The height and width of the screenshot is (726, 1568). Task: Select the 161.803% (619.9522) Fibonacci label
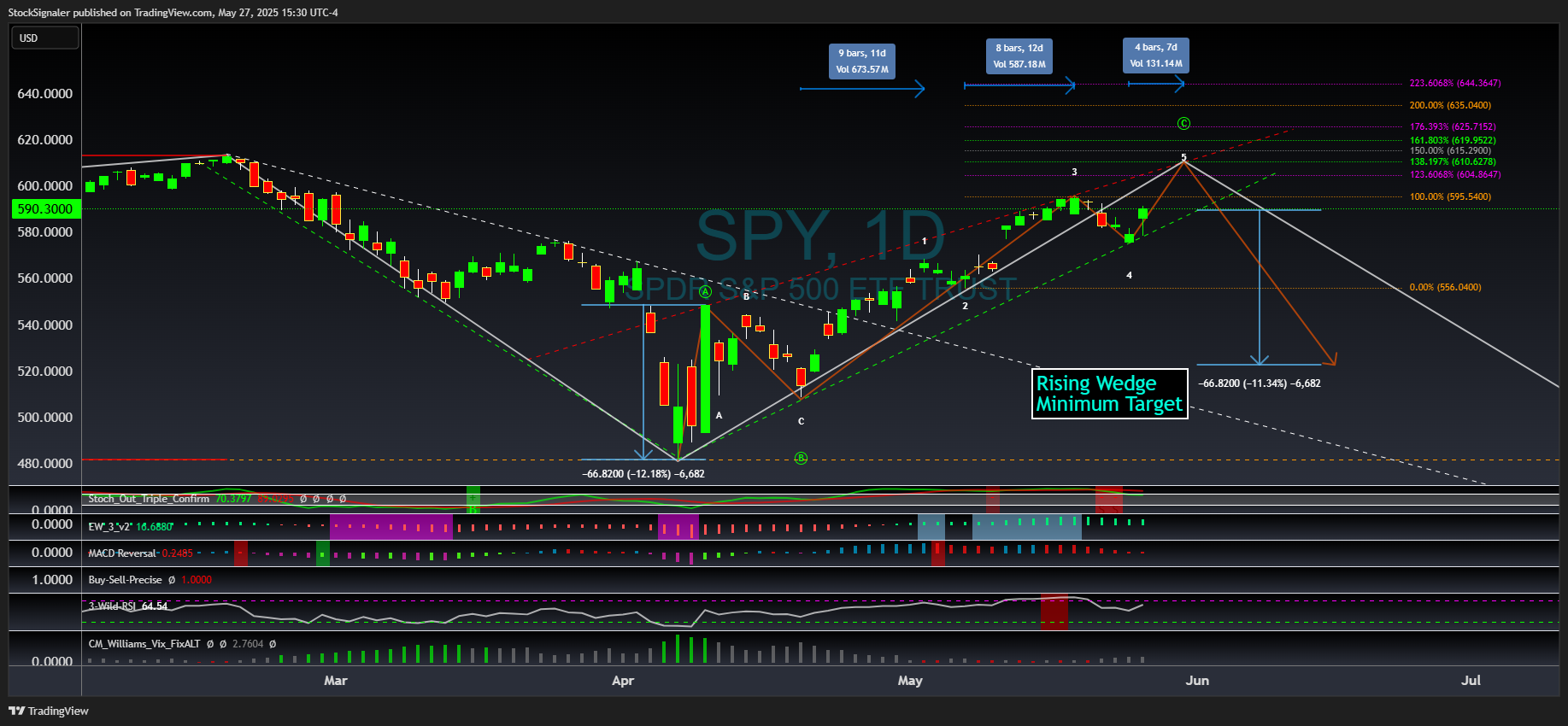coord(1453,140)
